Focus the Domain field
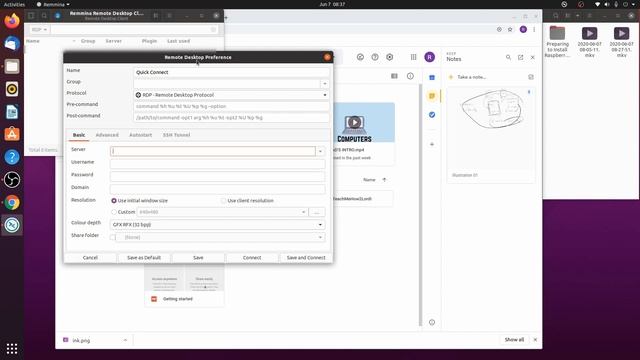The image size is (640, 360). (218, 189)
